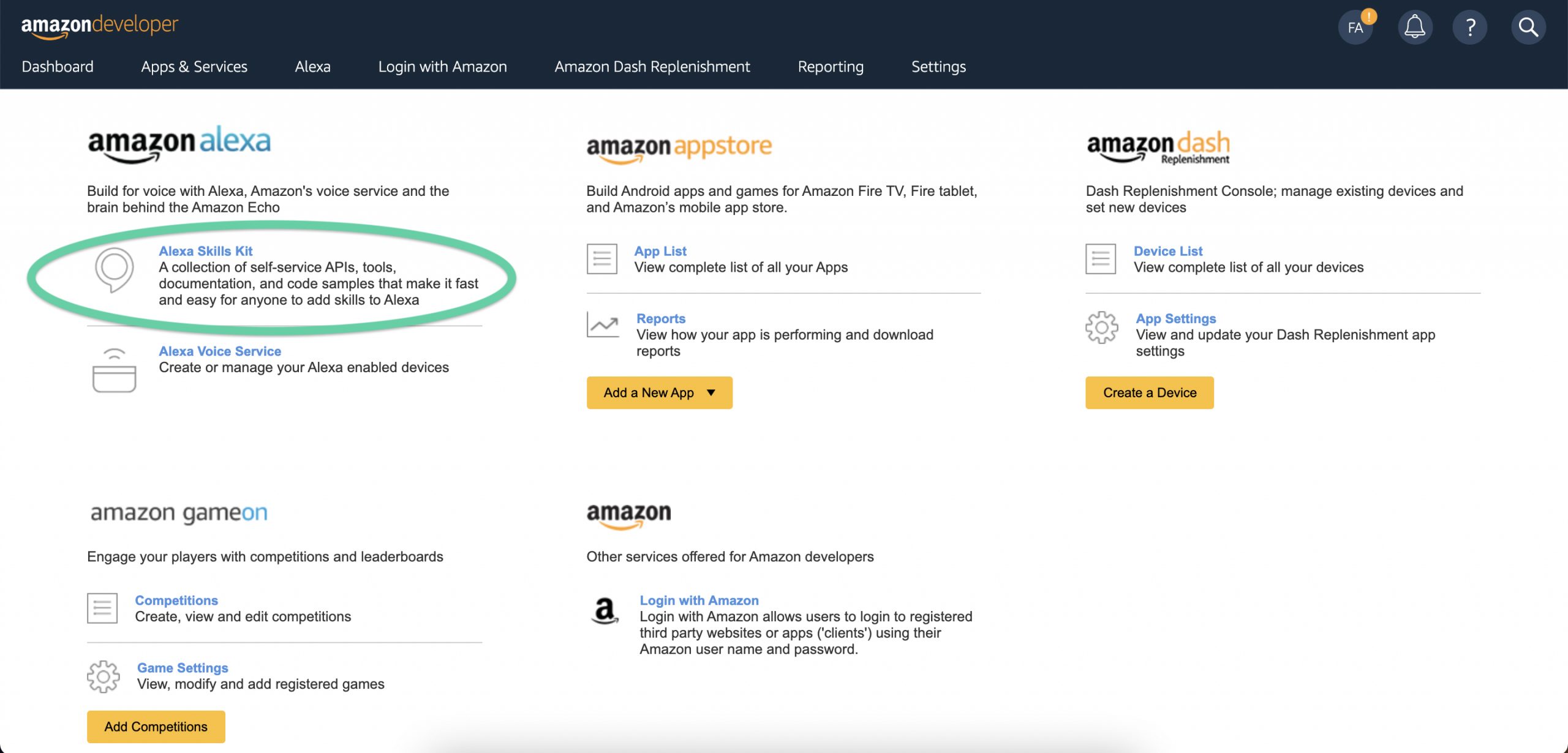Open the notifications bell icon
Viewport: 1568px width, 753px height.
1415,27
